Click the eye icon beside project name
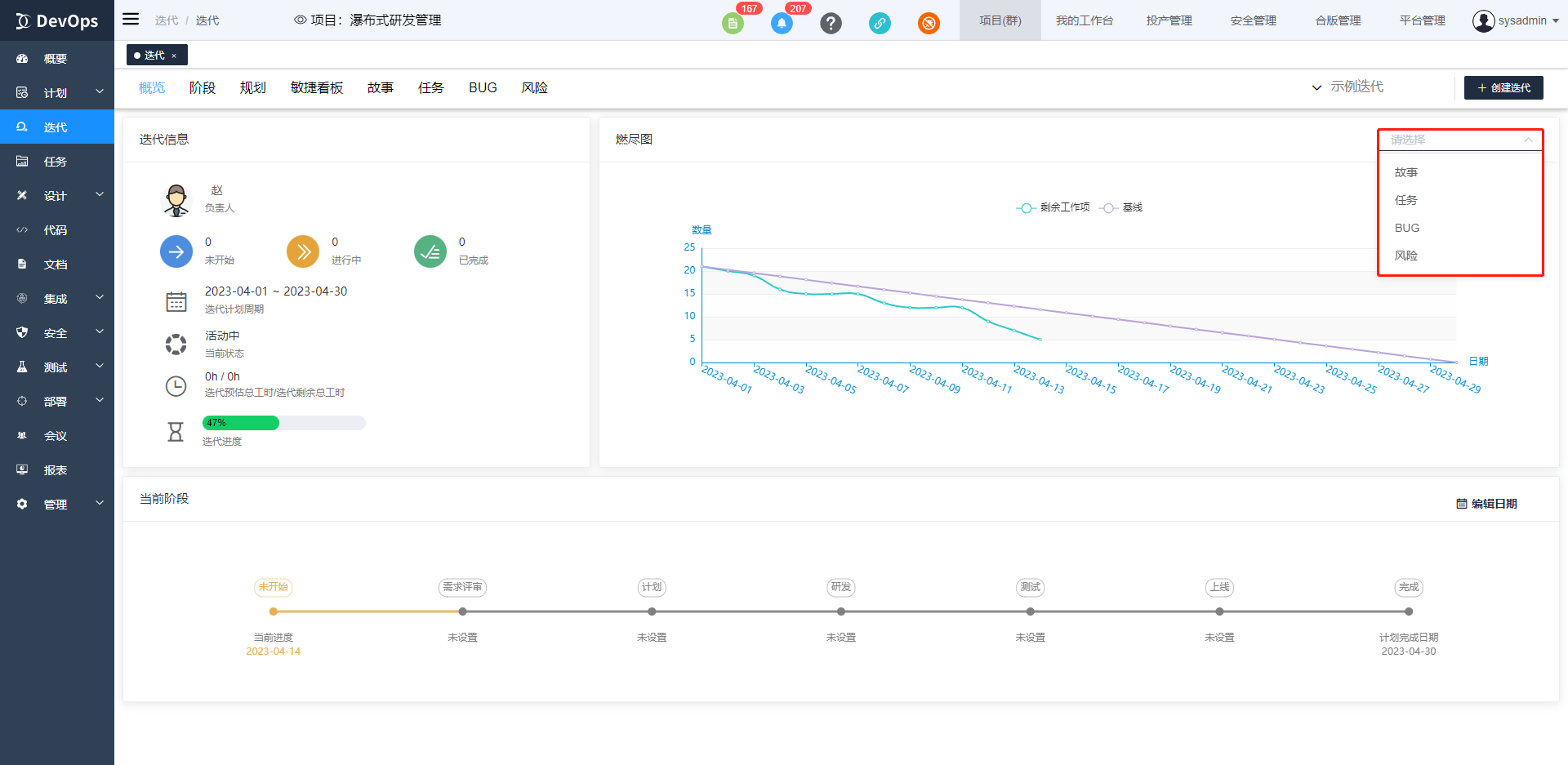1568x765 pixels. (301, 20)
